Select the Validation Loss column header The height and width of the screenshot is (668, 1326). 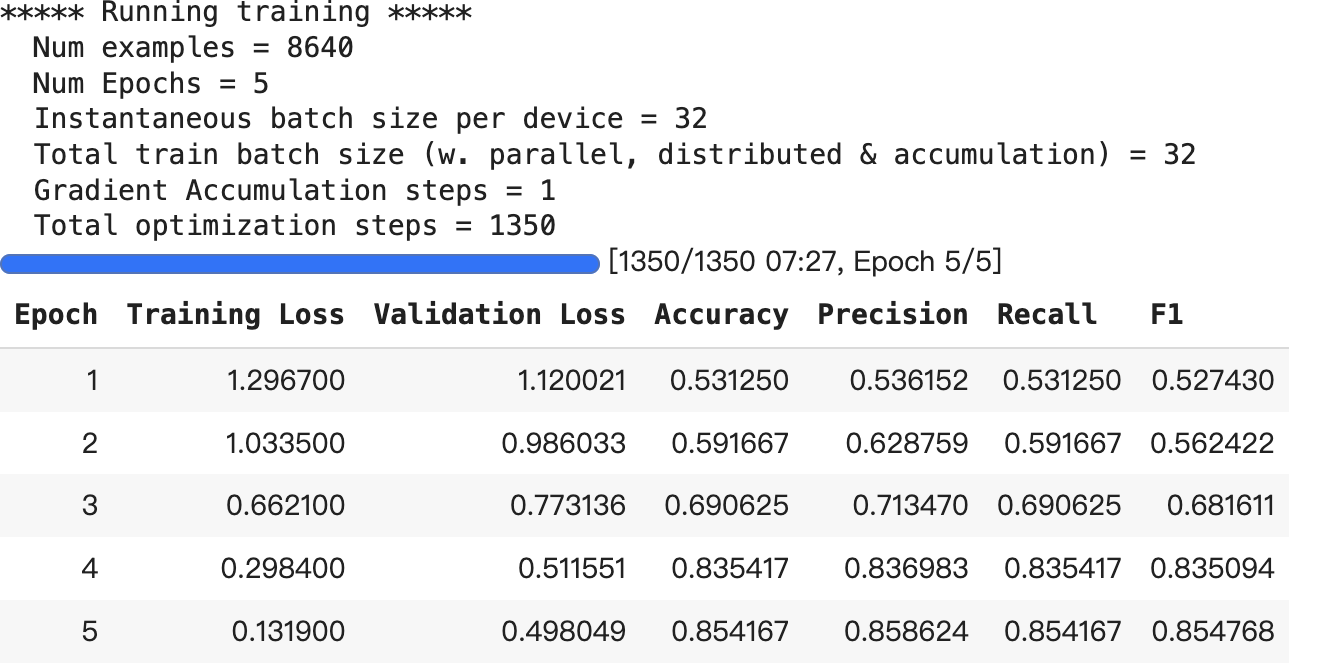pyautogui.click(x=499, y=315)
